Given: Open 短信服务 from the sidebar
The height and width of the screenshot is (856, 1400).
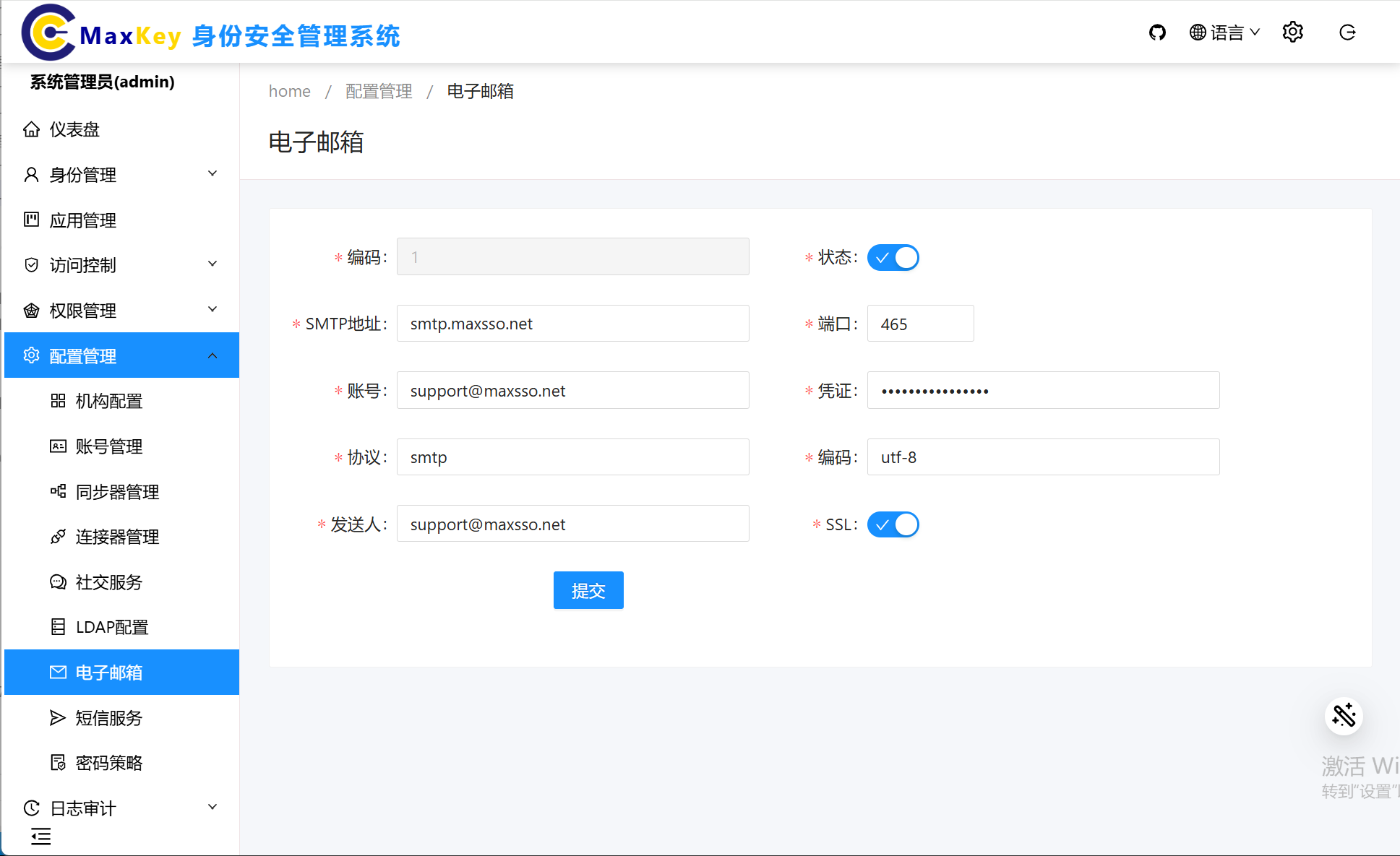Looking at the screenshot, I should point(107,717).
